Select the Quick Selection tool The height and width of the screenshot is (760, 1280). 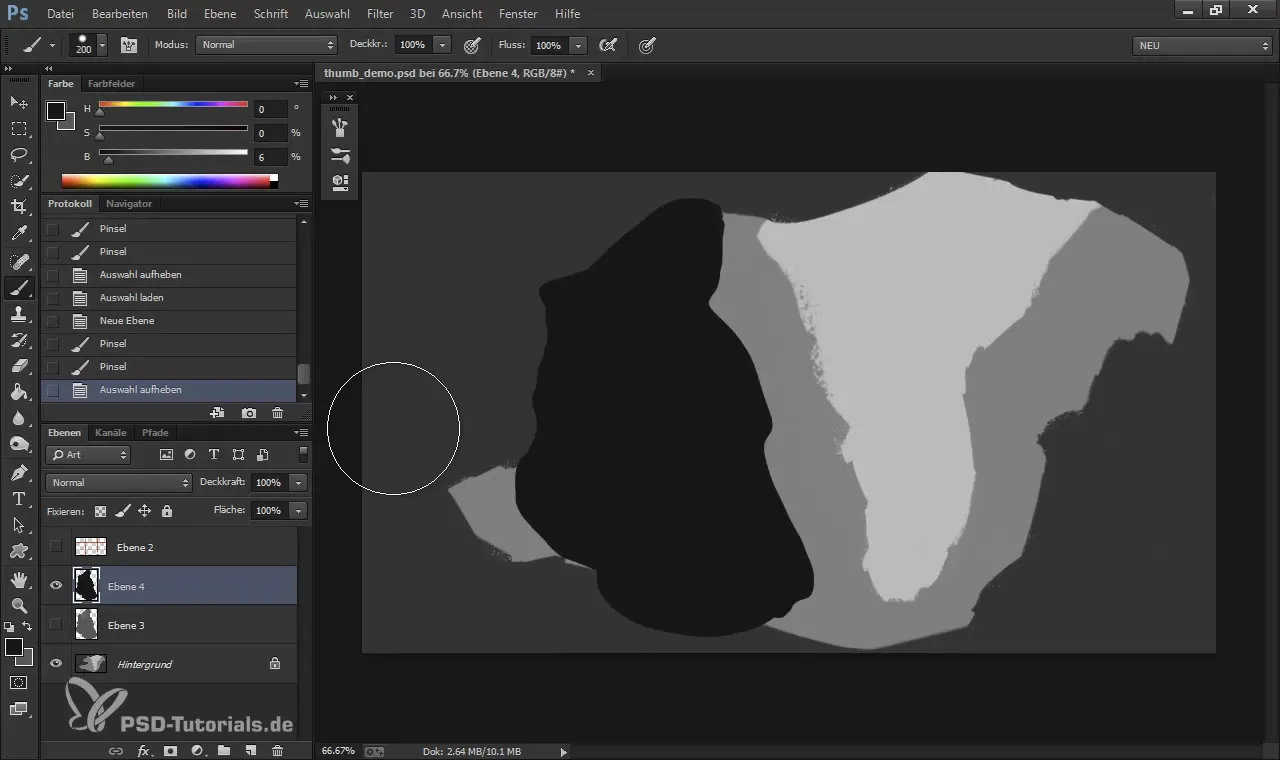[x=19, y=180]
